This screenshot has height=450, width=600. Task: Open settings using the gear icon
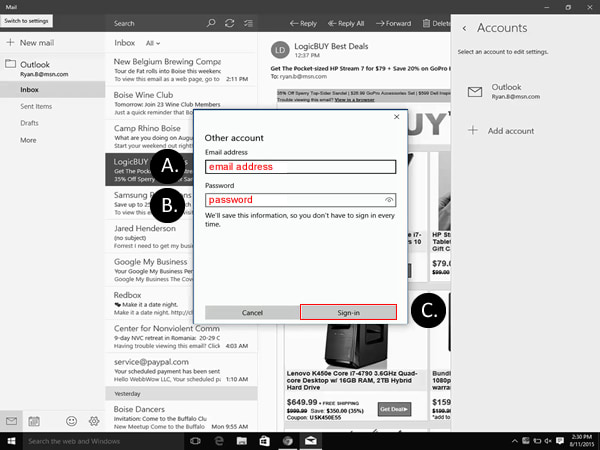pyautogui.click(x=94, y=421)
